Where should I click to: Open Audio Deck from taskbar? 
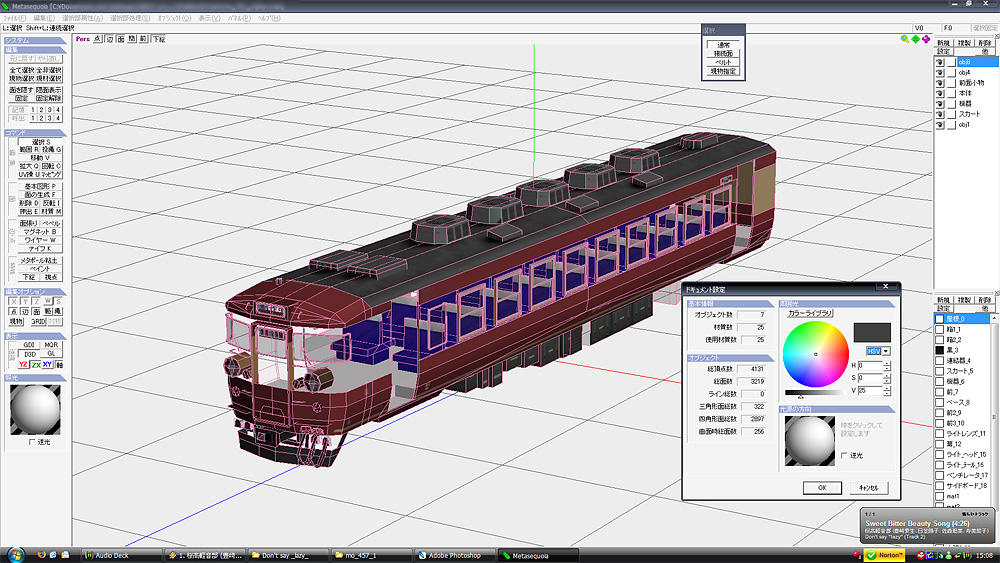tap(122, 555)
